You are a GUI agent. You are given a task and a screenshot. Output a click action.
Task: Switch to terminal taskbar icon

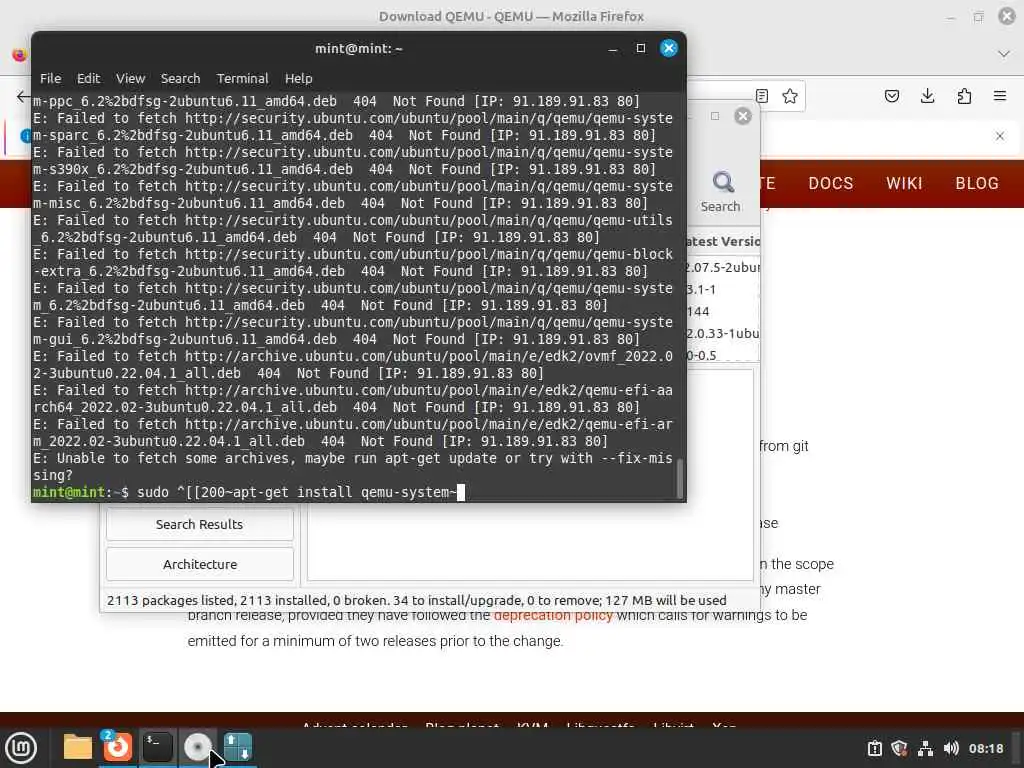(157, 747)
